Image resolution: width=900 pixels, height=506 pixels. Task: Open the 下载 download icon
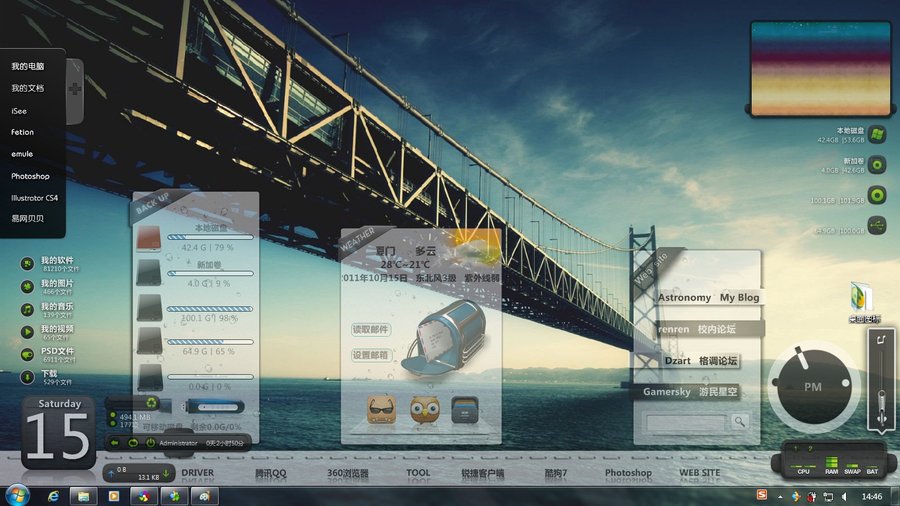tap(27, 377)
